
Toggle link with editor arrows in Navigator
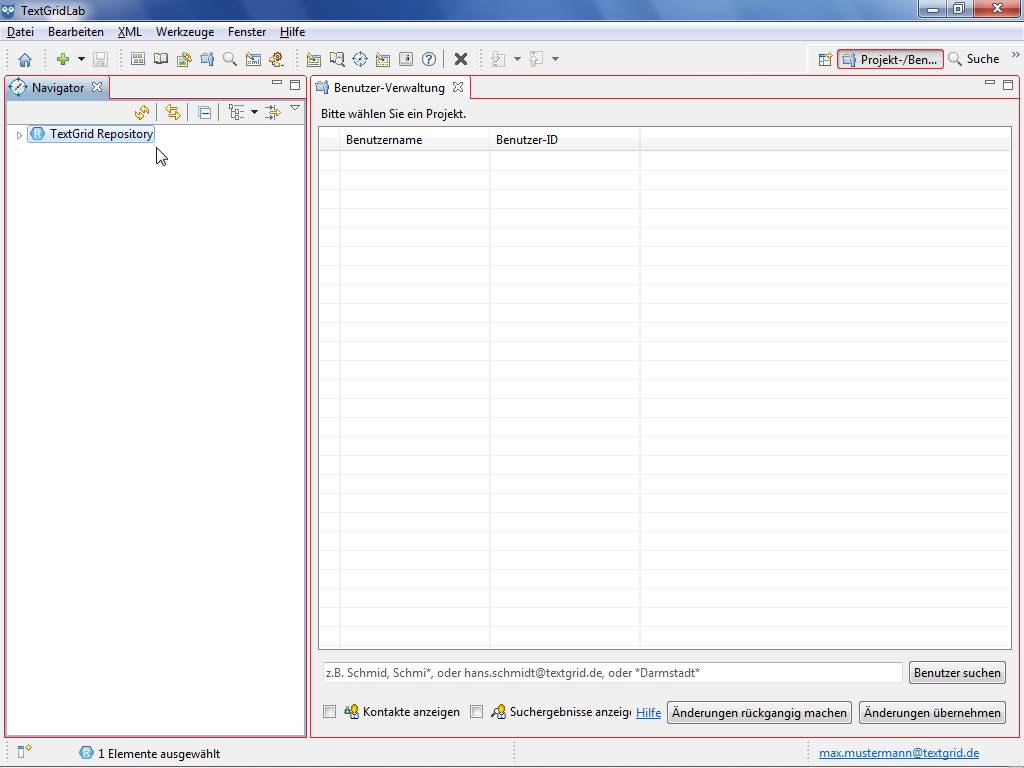[x=173, y=113]
